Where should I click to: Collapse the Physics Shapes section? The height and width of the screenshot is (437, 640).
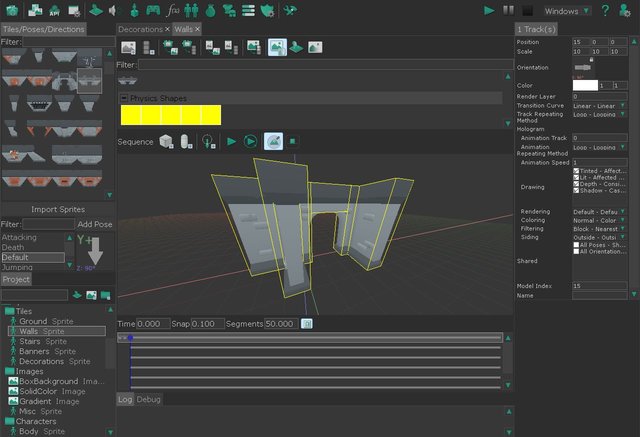pos(124,98)
